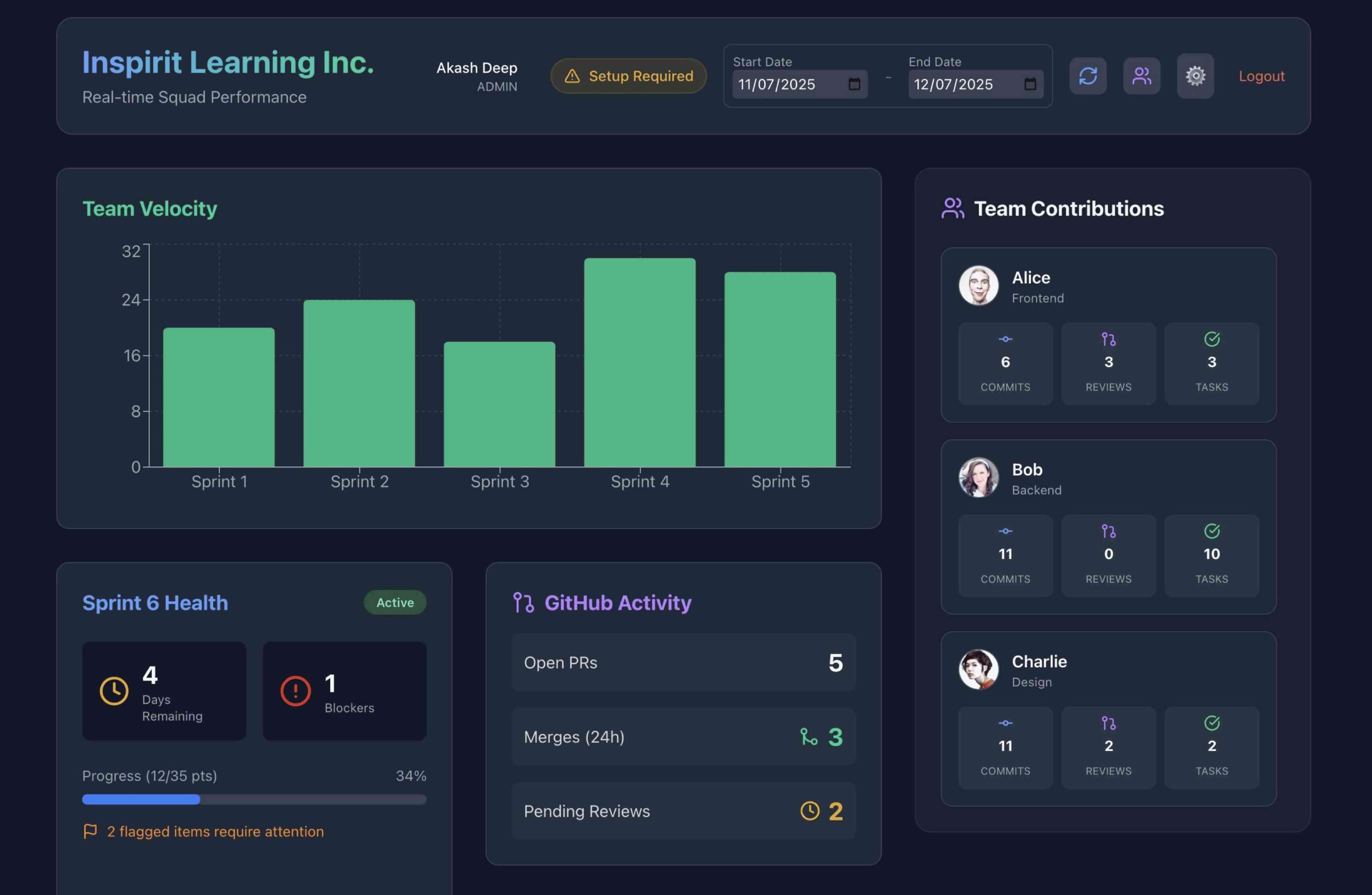Click the flag icon for flagged items

[91, 831]
